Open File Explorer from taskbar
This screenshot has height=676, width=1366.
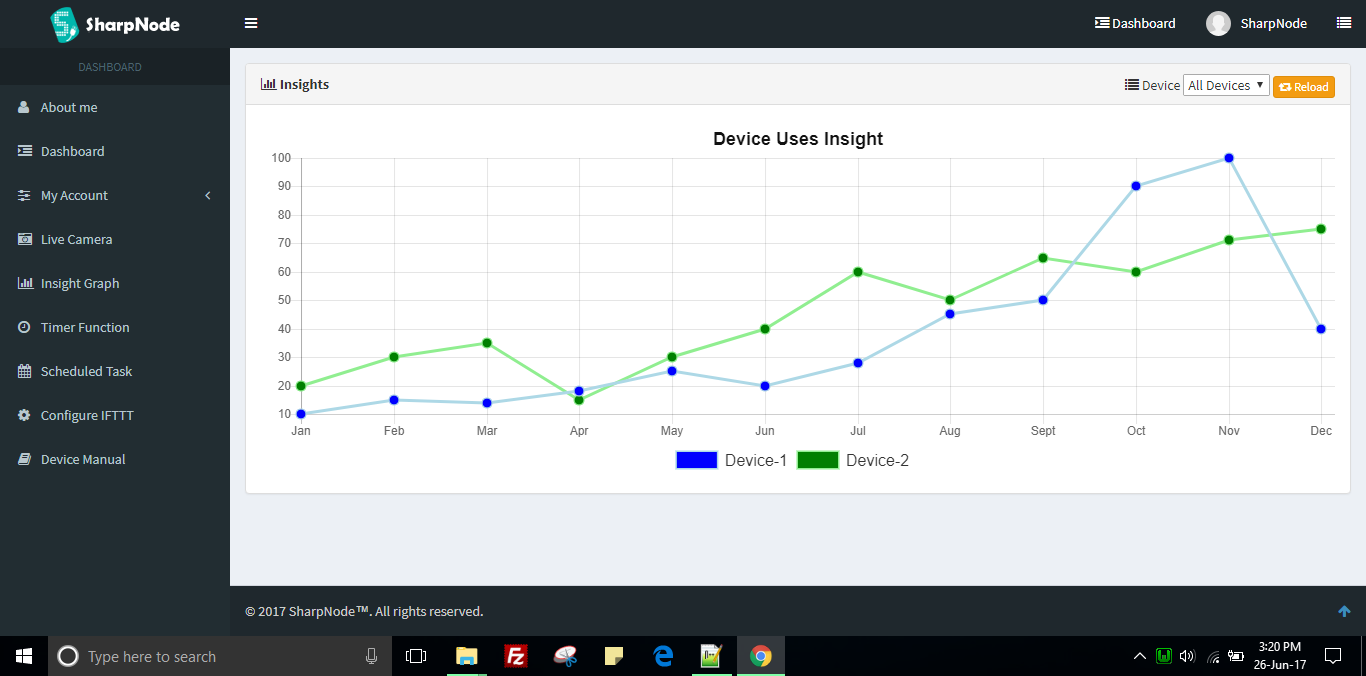pos(467,656)
